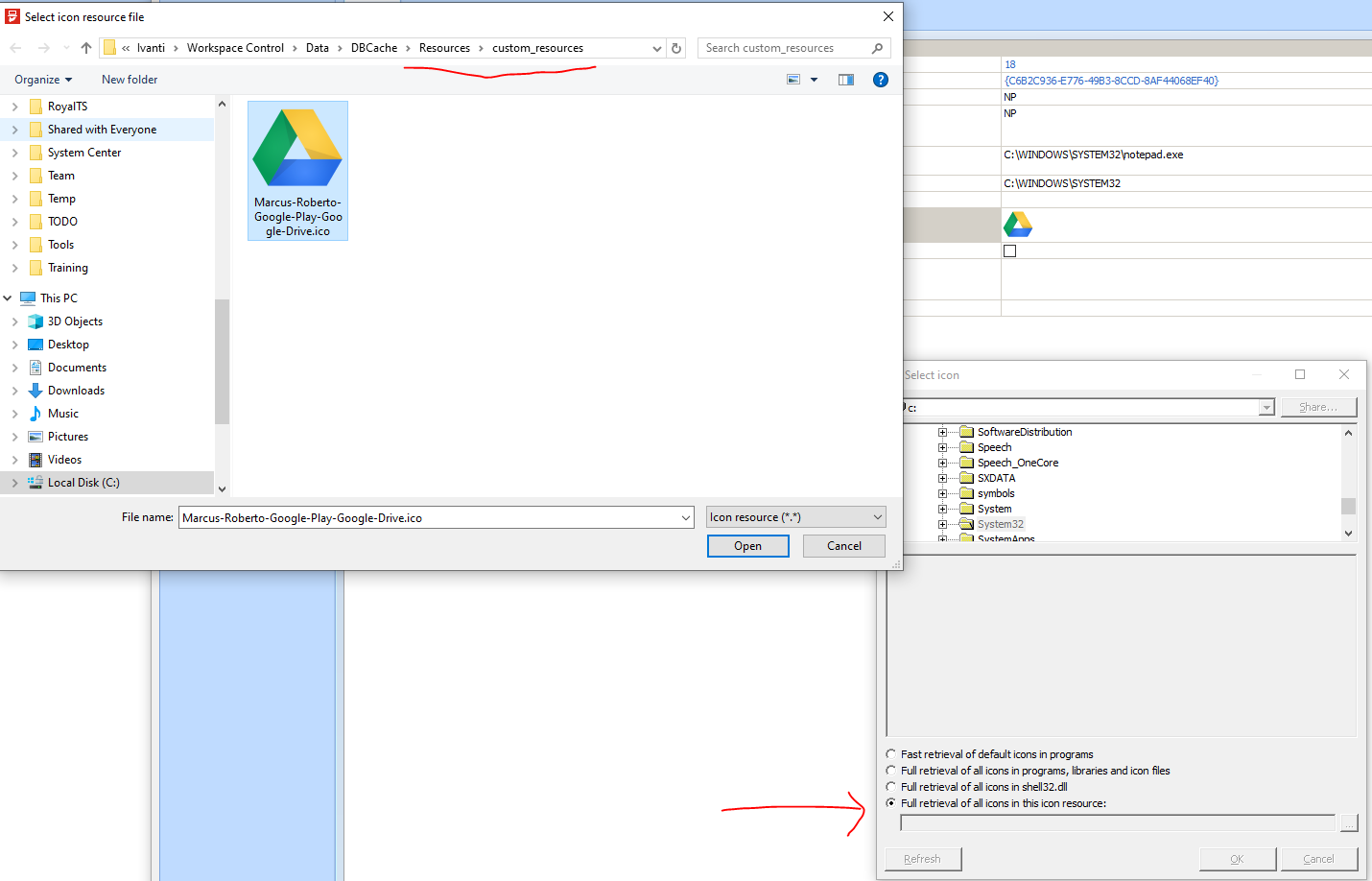Open the Organize menu
The width and height of the screenshot is (1372, 881).
41,80
